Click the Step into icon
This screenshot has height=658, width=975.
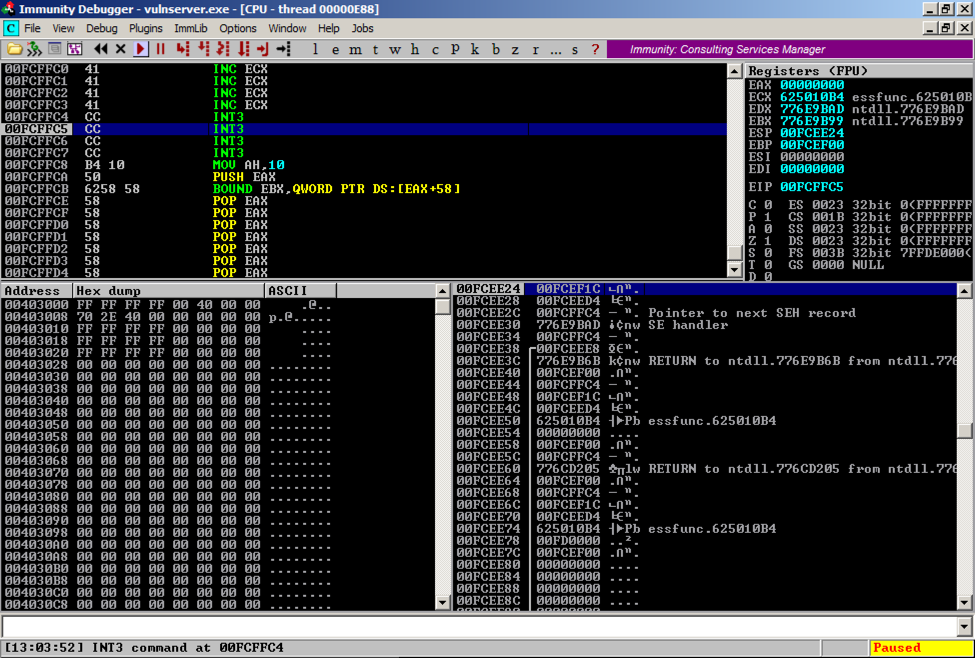tap(183, 49)
